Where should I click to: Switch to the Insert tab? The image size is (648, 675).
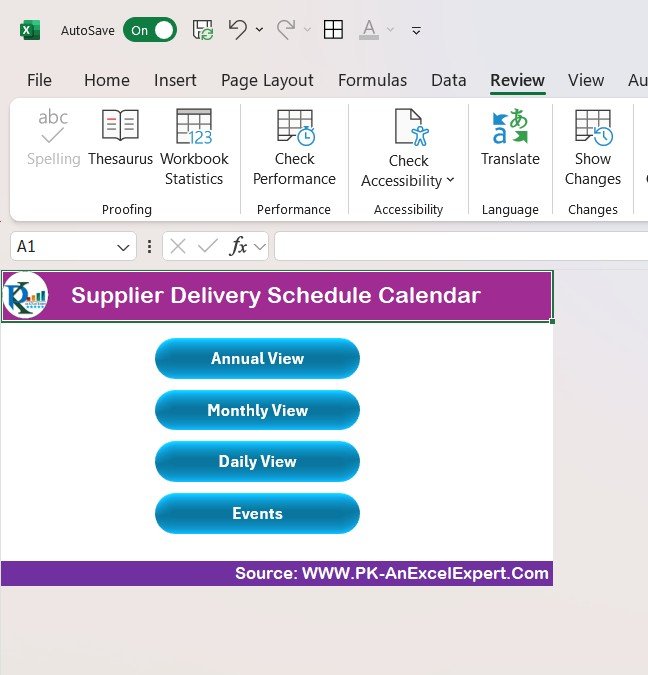(175, 80)
